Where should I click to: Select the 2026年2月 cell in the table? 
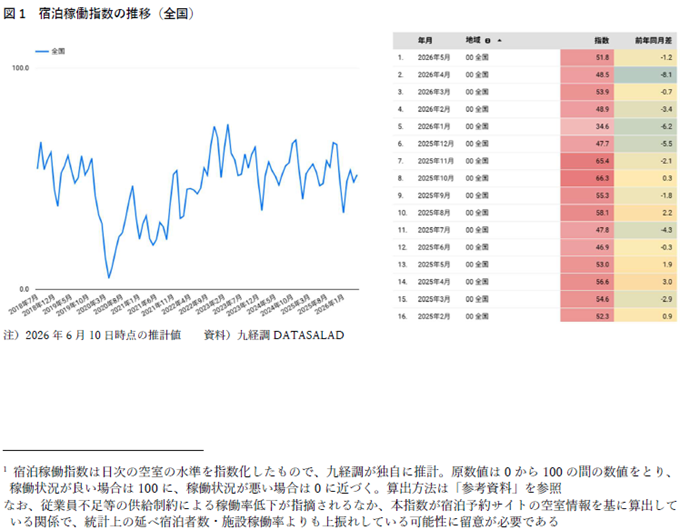[x=434, y=109]
